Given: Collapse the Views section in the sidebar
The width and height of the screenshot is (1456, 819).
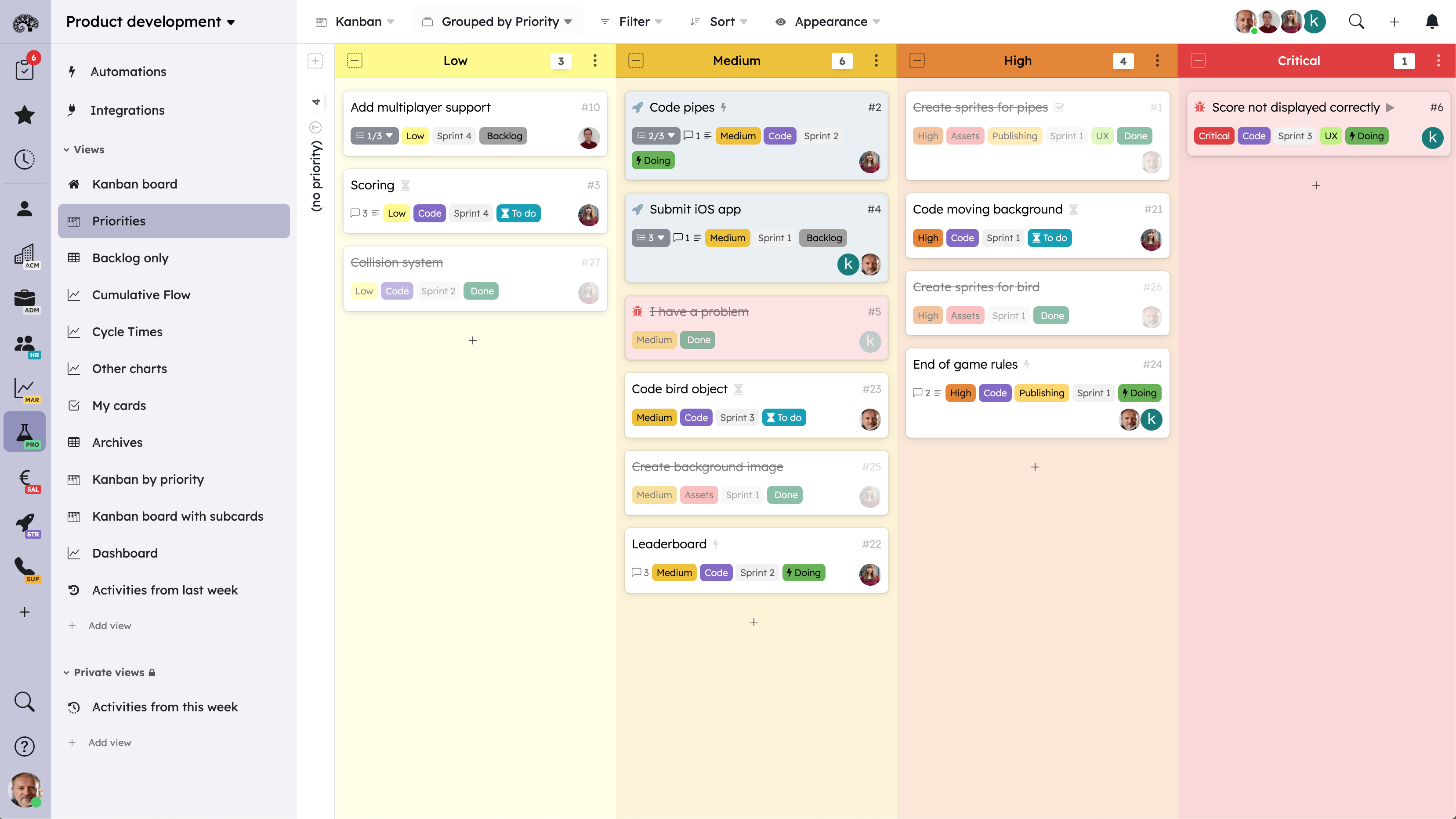Looking at the screenshot, I should click(x=66, y=149).
